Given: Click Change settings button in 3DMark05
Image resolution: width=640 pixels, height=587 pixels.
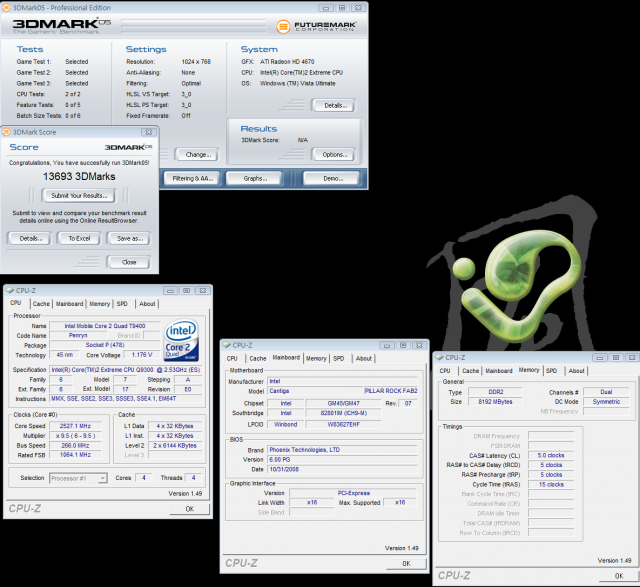Looking at the screenshot, I should [198, 155].
